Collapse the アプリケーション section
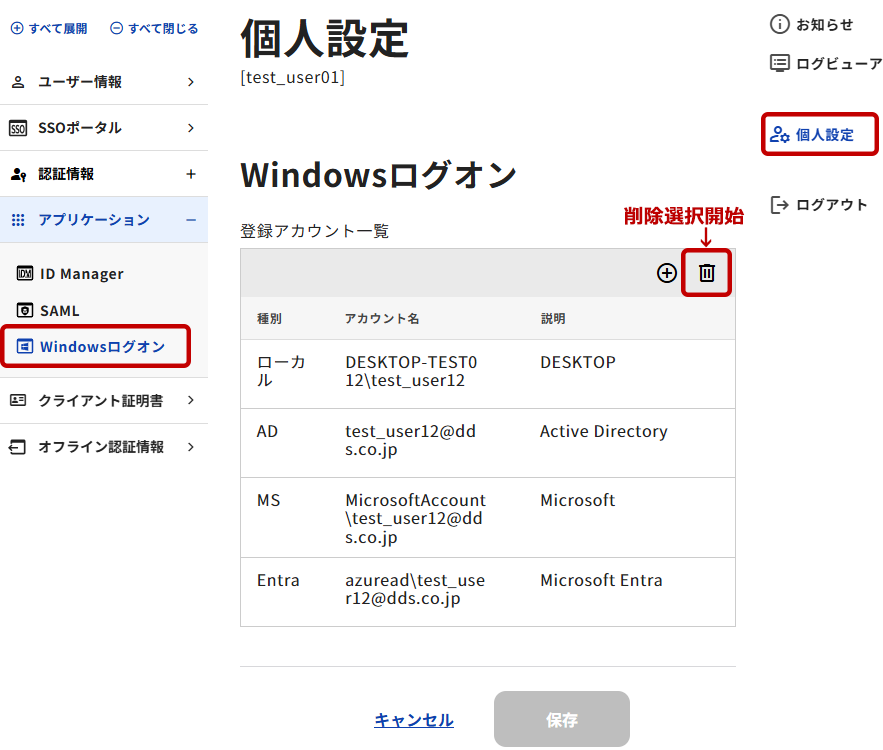883x750 pixels. tap(191, 220)
